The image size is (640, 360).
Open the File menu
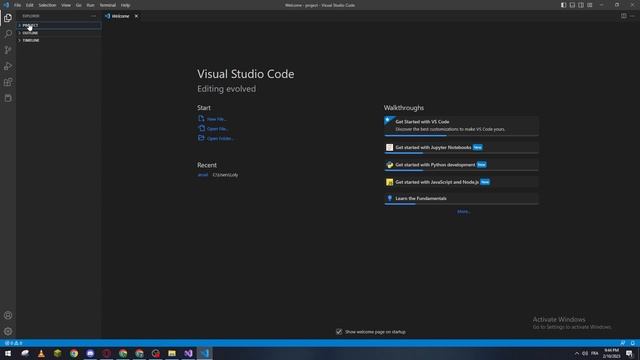pos(18,5)
